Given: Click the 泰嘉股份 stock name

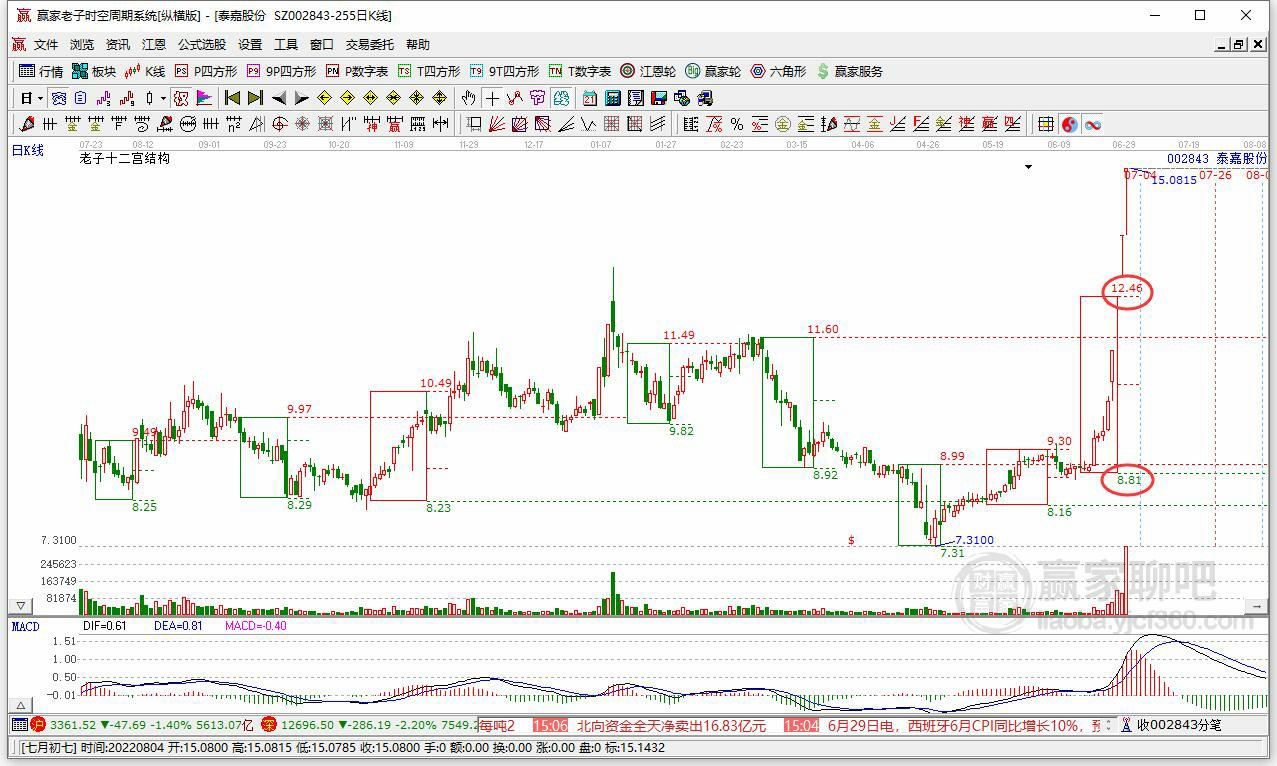Looking at the screenshot, I should point(1241,159).
